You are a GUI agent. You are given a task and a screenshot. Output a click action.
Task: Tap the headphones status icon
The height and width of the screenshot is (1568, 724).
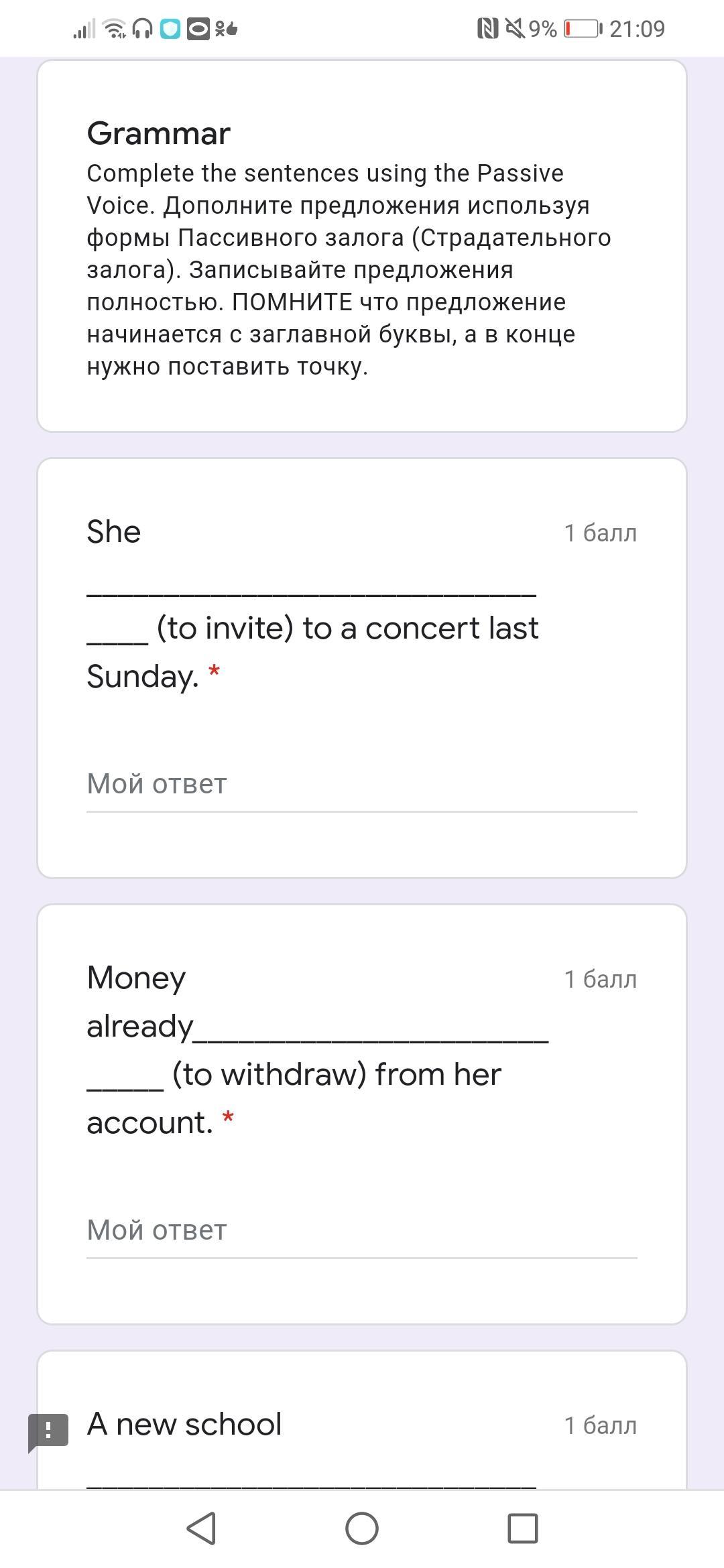click(x=142, y=29)
